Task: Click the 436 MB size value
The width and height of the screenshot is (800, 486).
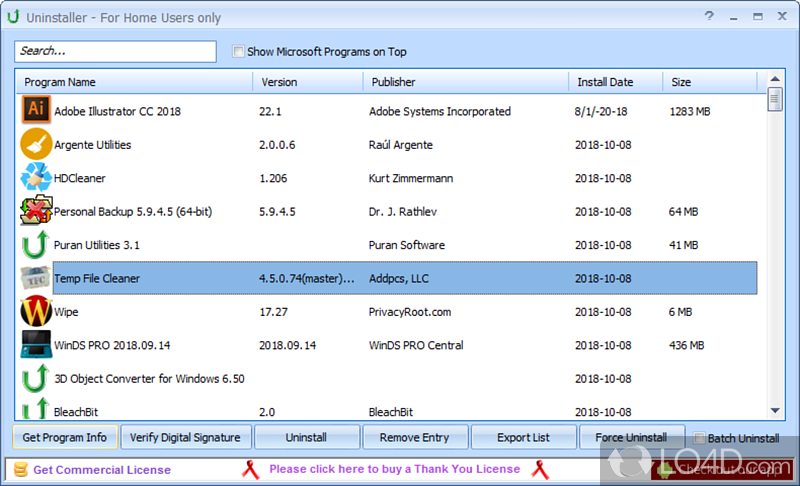Action: [686, 345]
